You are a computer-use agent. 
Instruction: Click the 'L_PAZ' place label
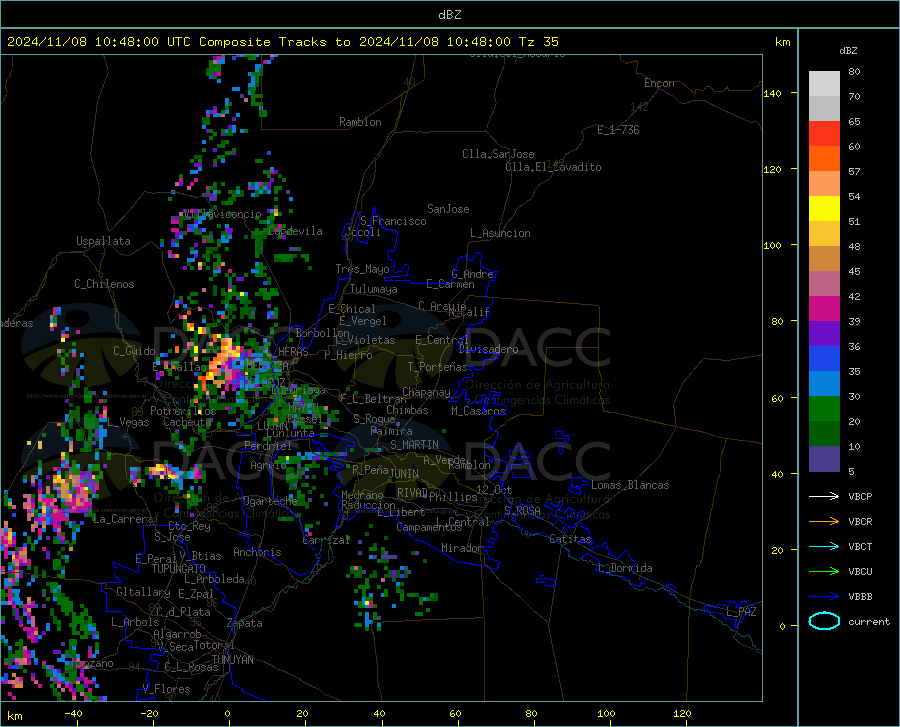(x=741, y=612)
